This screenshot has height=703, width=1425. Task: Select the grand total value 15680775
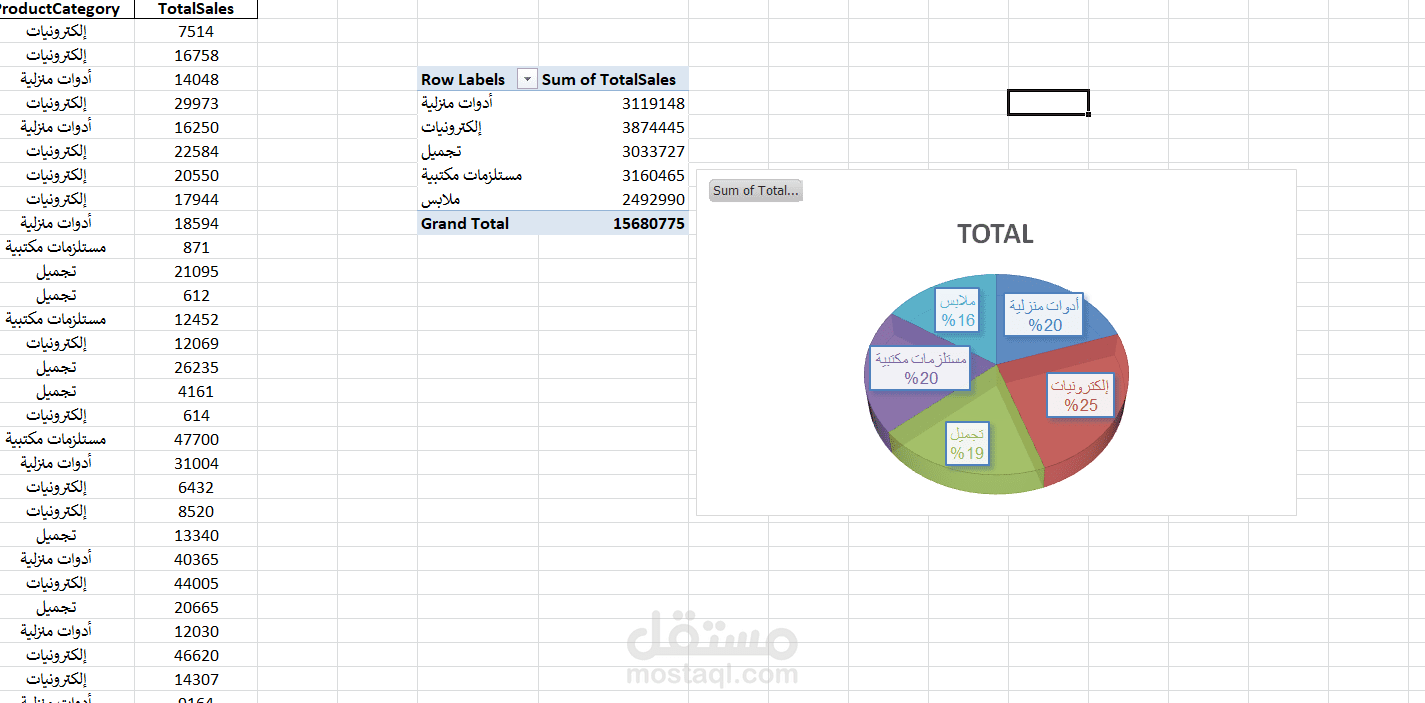pyautogui.click(x=613, y=223)
